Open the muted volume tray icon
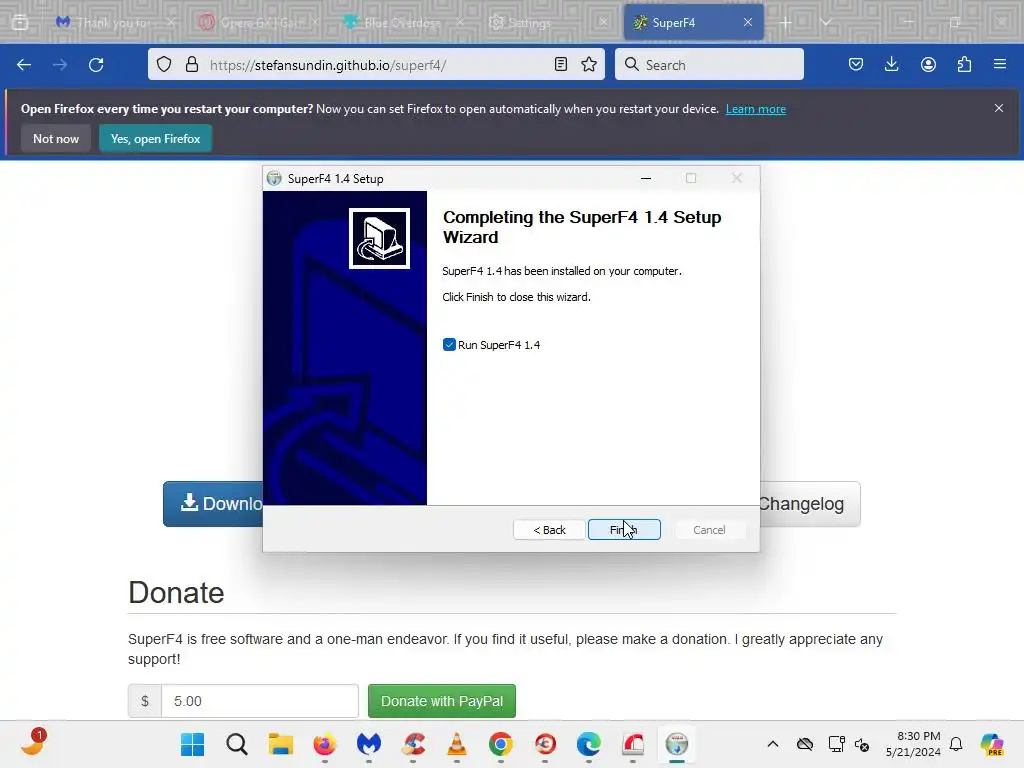 pyautogui.click(x=862, y=744)
